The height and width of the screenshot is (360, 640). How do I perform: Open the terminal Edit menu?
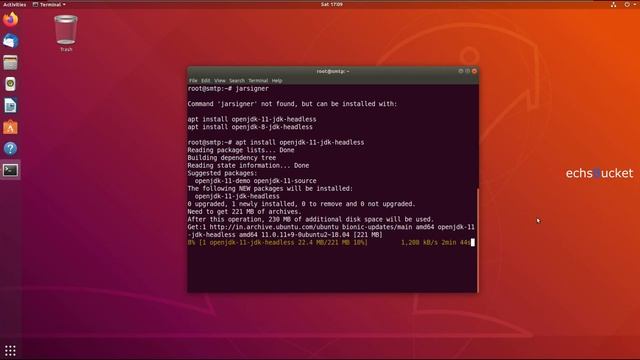coord(205,81)
